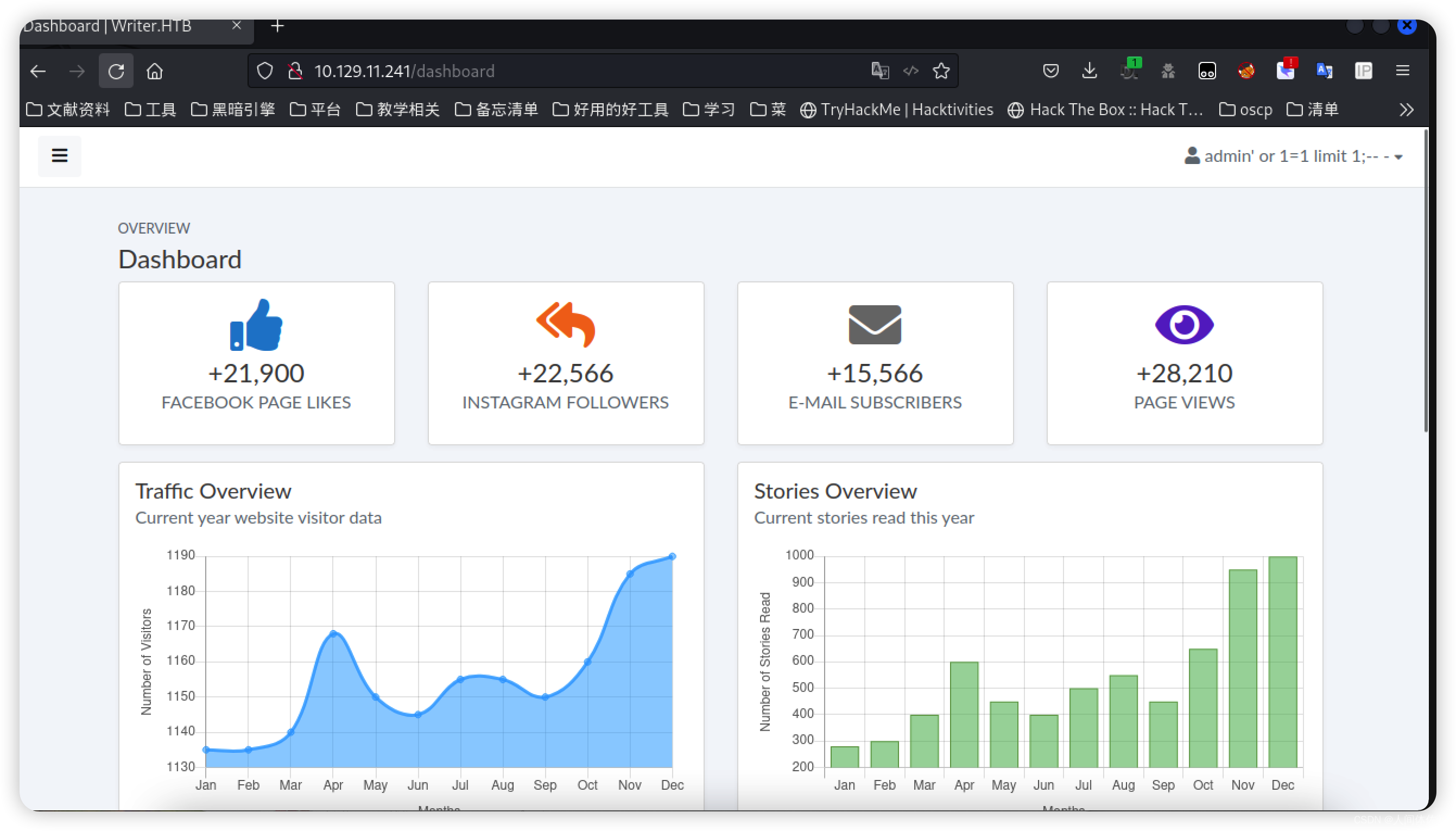Click the Apr peak point on traffic chart
The image size is (1456, 831).
pos(333,633)
